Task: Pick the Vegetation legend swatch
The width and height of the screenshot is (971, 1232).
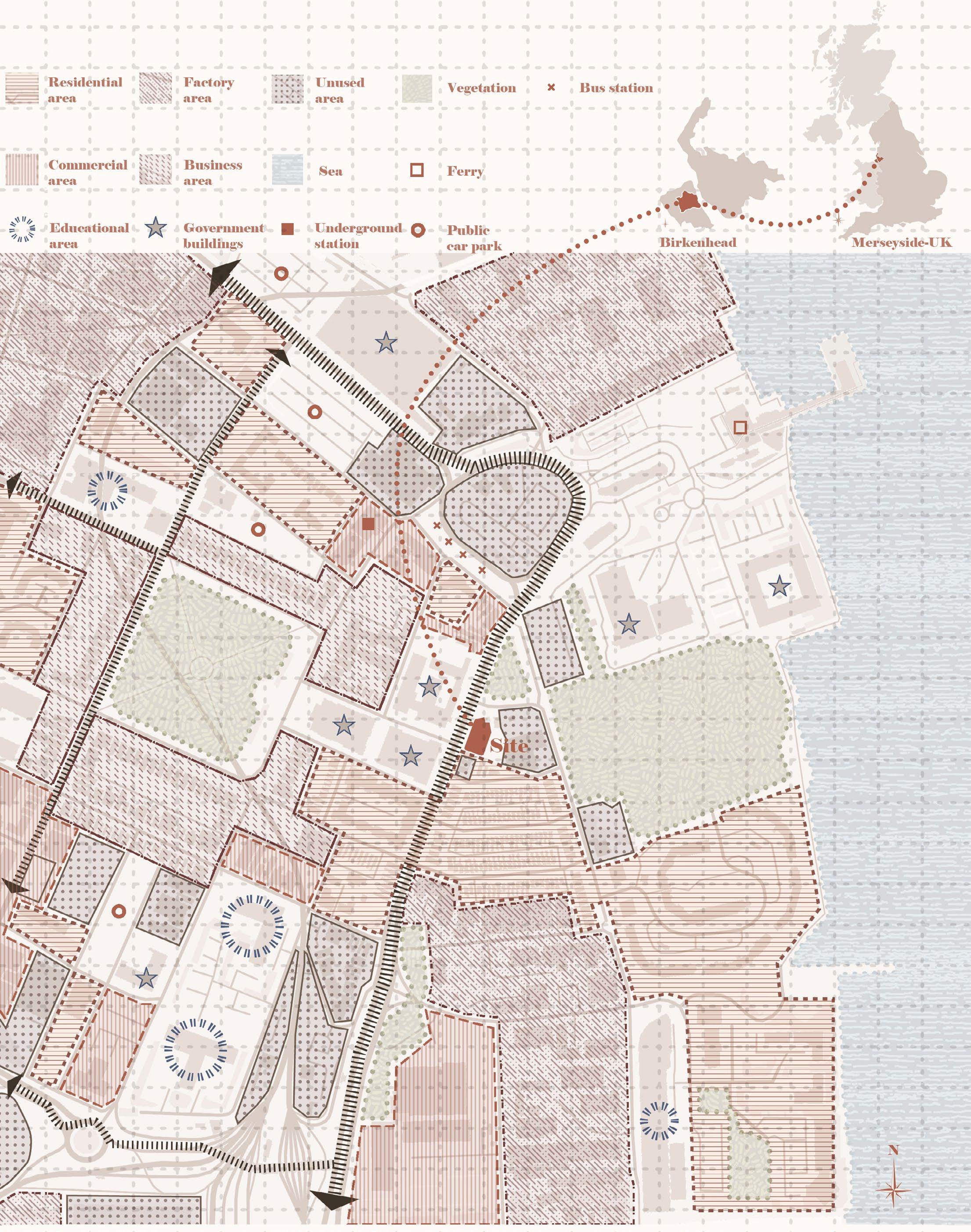Action: point(417,89)
